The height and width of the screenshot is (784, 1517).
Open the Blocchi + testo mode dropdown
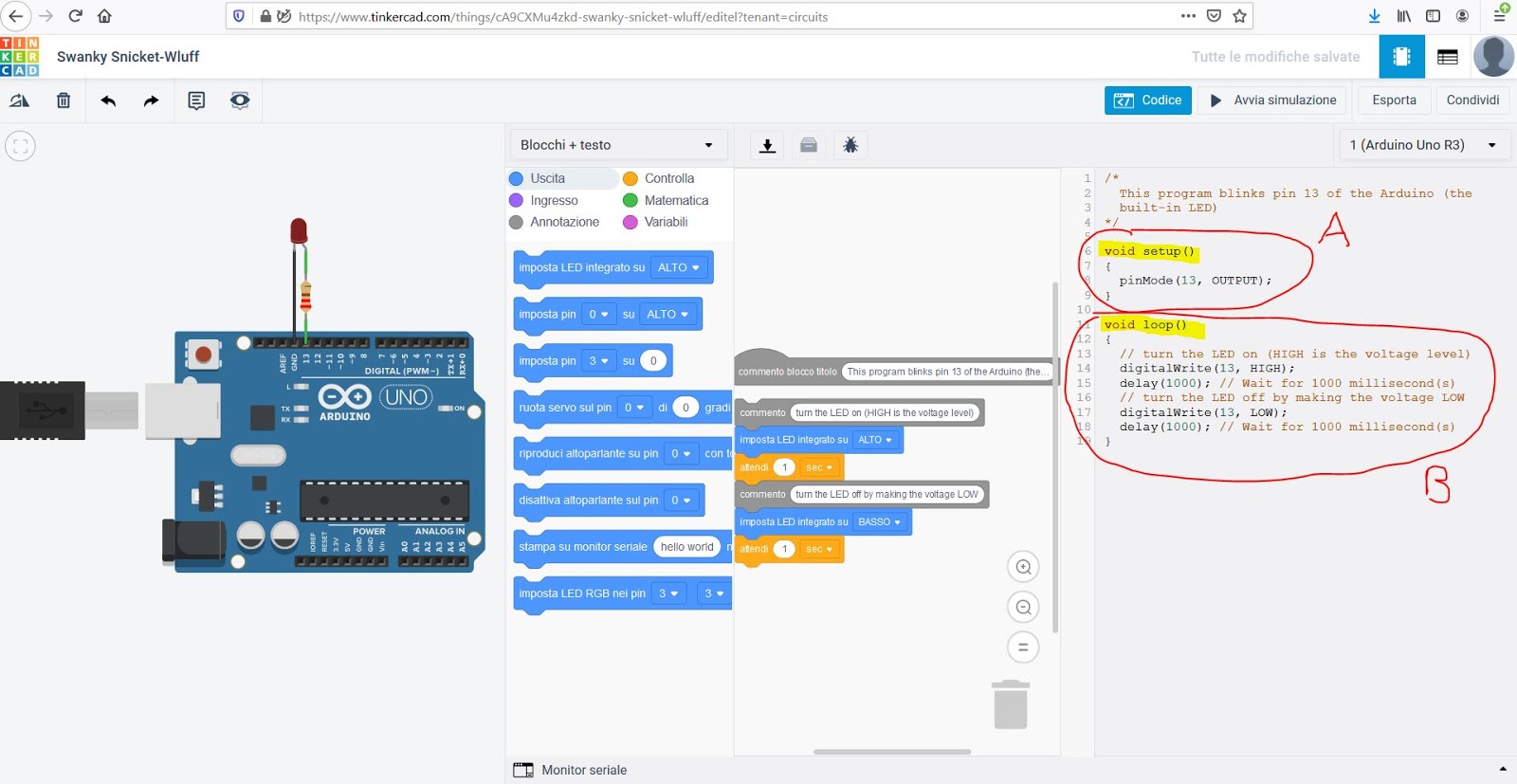tap(617, 145)
